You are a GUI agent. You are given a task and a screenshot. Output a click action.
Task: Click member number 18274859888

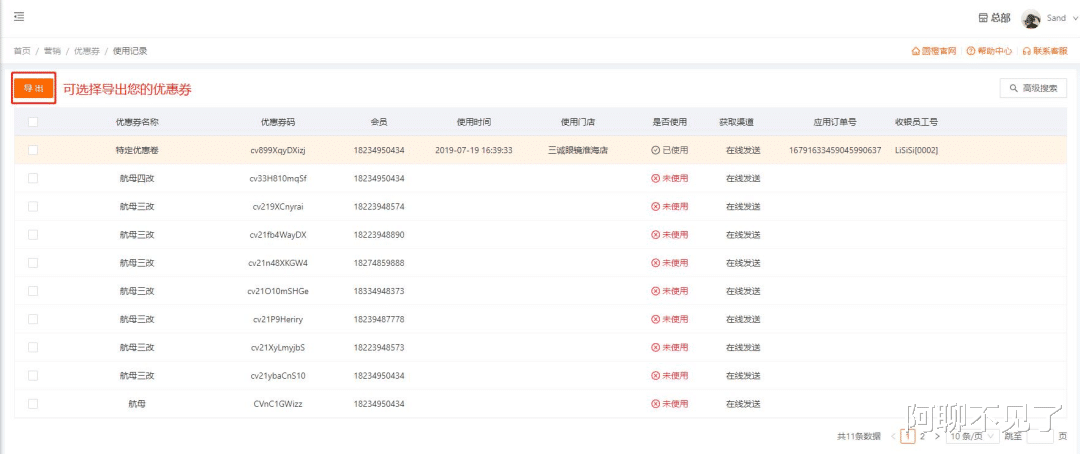[x=379, y=263]
